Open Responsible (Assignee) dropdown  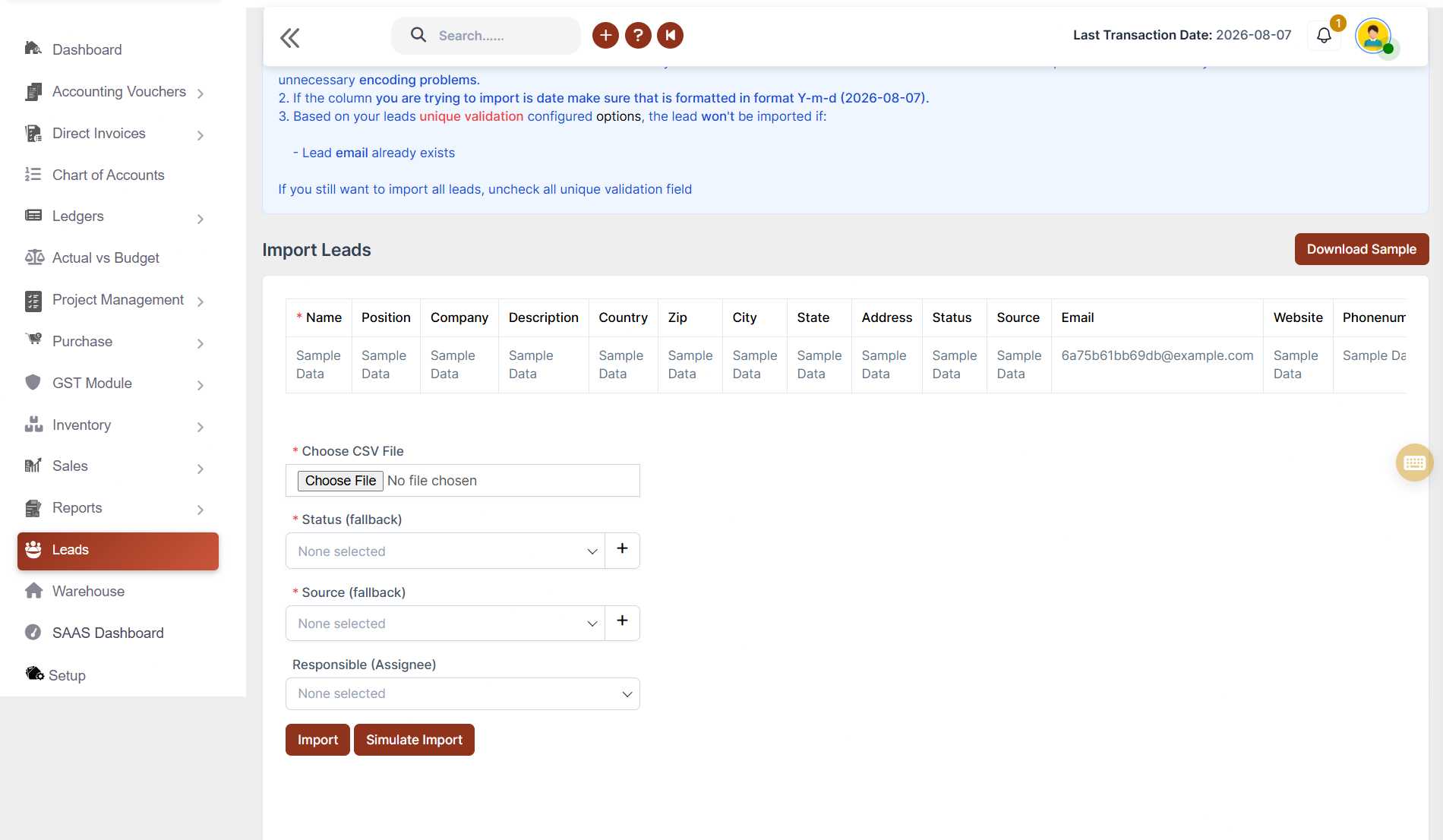pos(463,693)
